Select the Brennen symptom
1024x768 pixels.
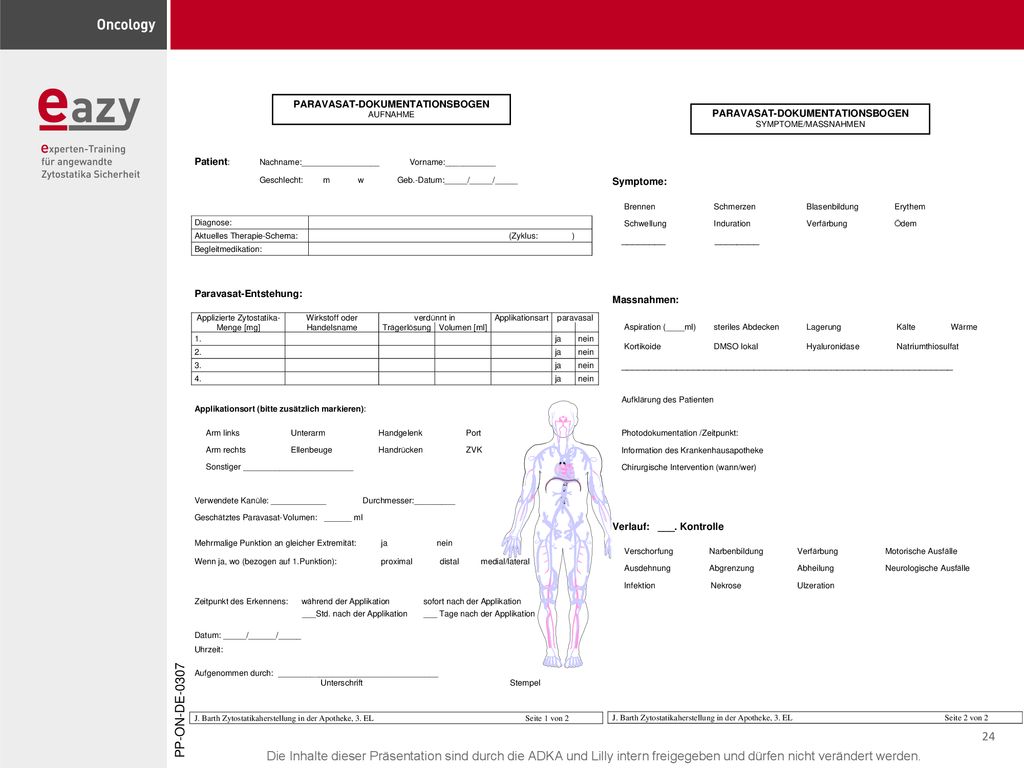coord(639,207)
